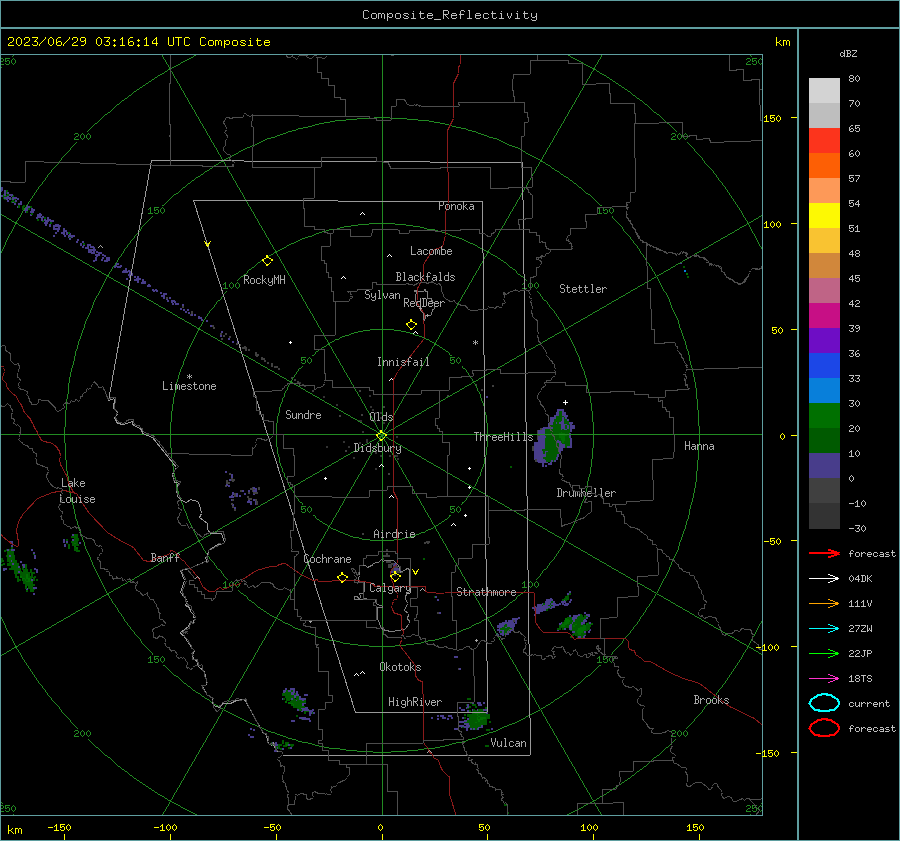Click the Brooks city label
900x841 pixels.
coord(711,700)
